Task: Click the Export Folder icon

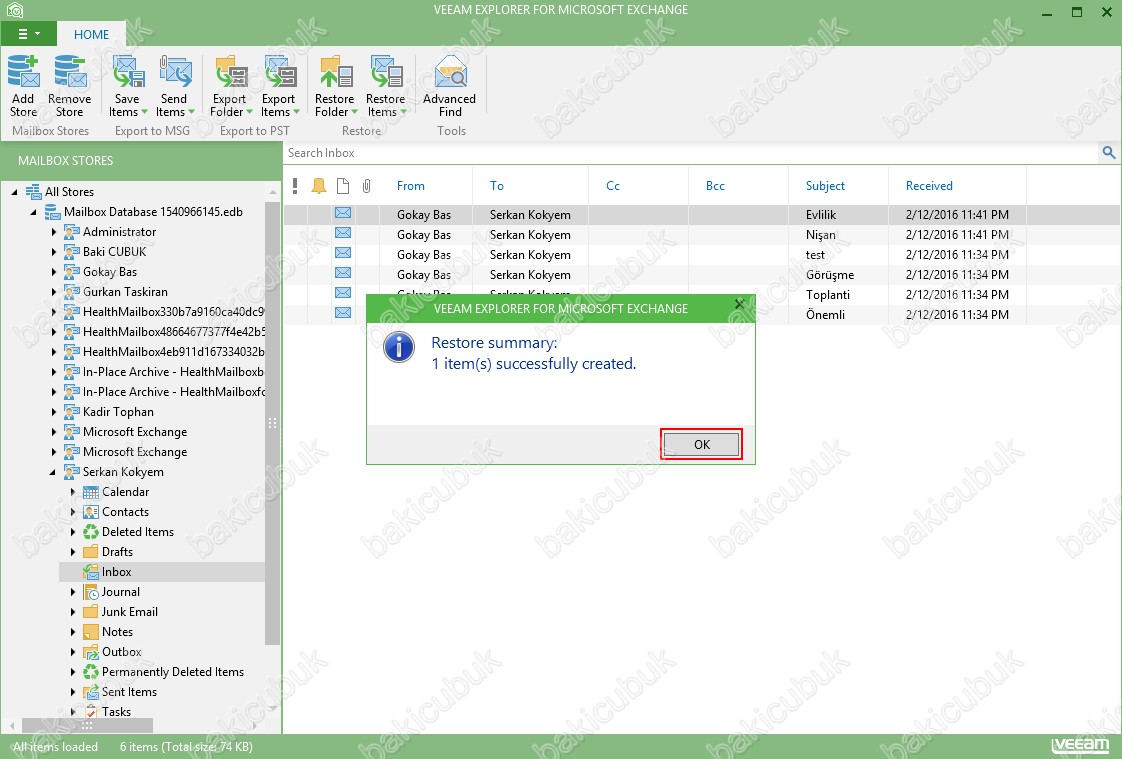Action: pos(230,72)
